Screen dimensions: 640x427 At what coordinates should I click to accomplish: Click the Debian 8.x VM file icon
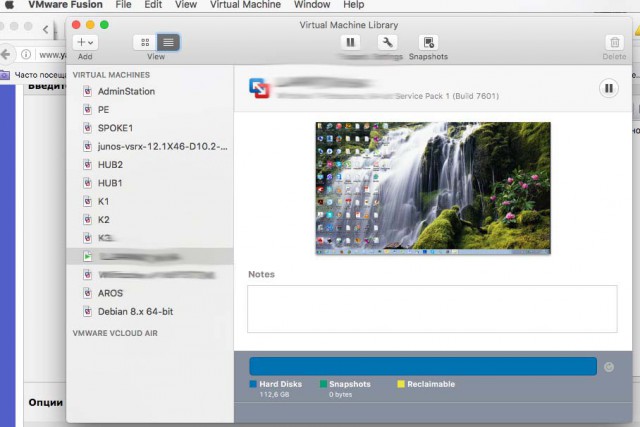[x=87, y=311]
